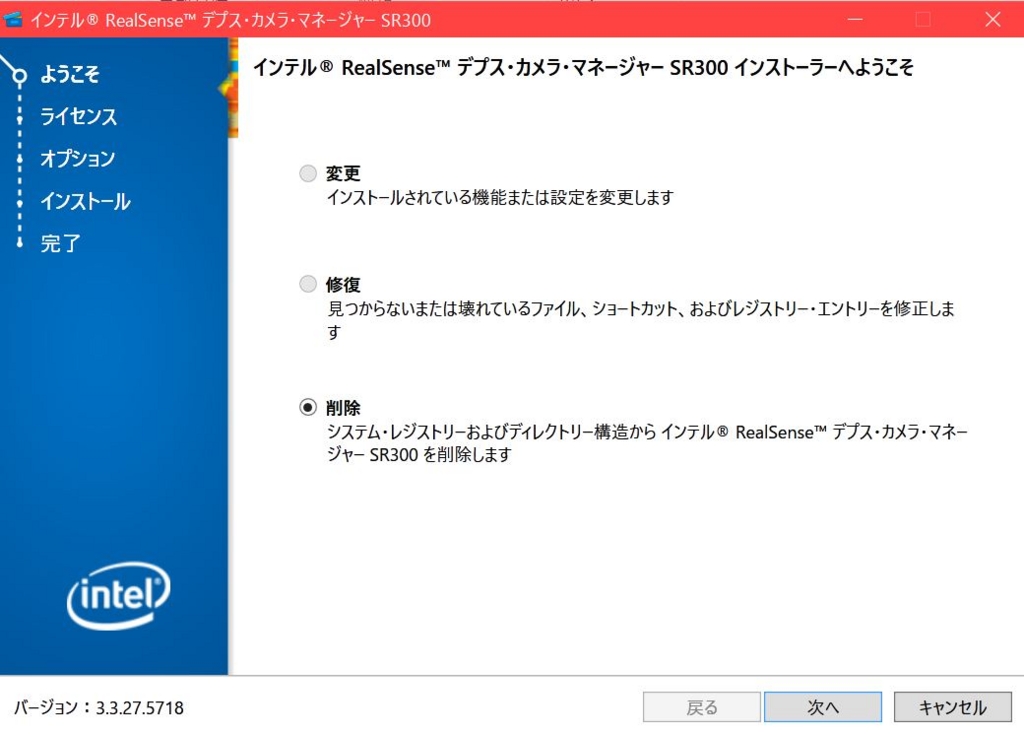
Task: Minimize the installer window
Action: (x=855, y=20)
